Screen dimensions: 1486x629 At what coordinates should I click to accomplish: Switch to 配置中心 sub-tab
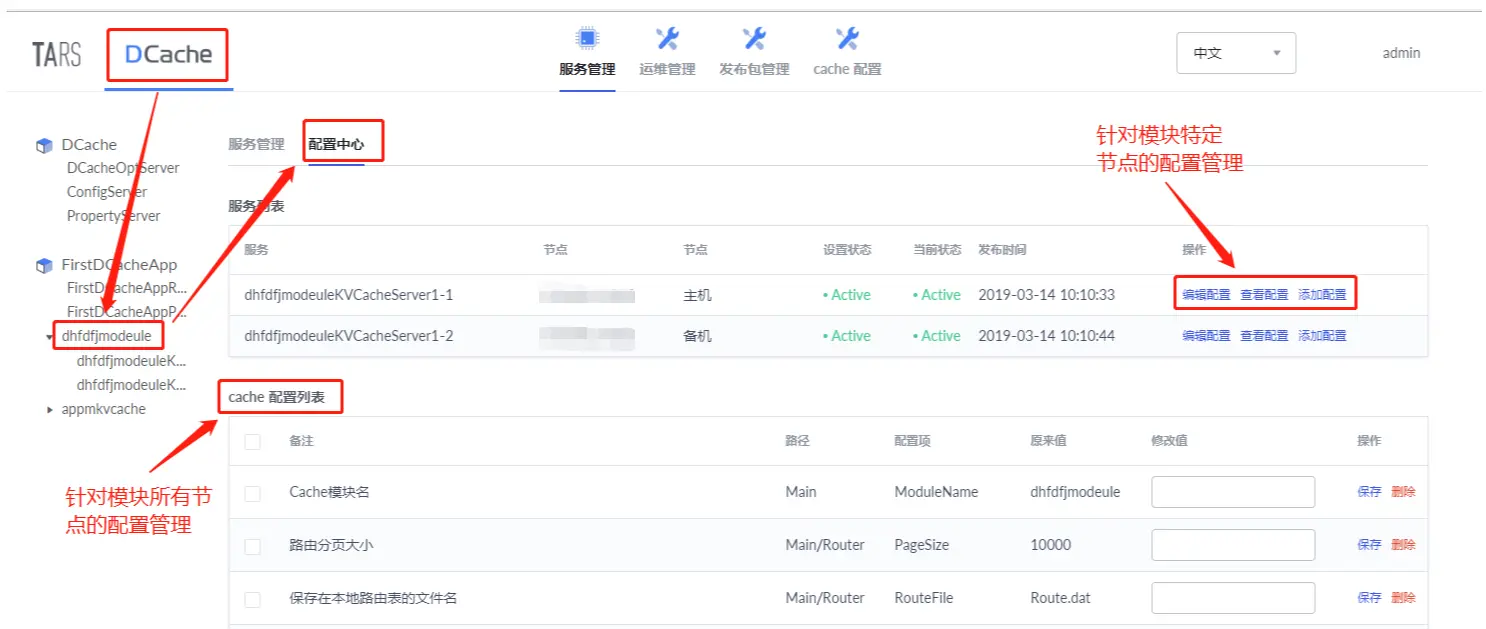pos(336,144)
